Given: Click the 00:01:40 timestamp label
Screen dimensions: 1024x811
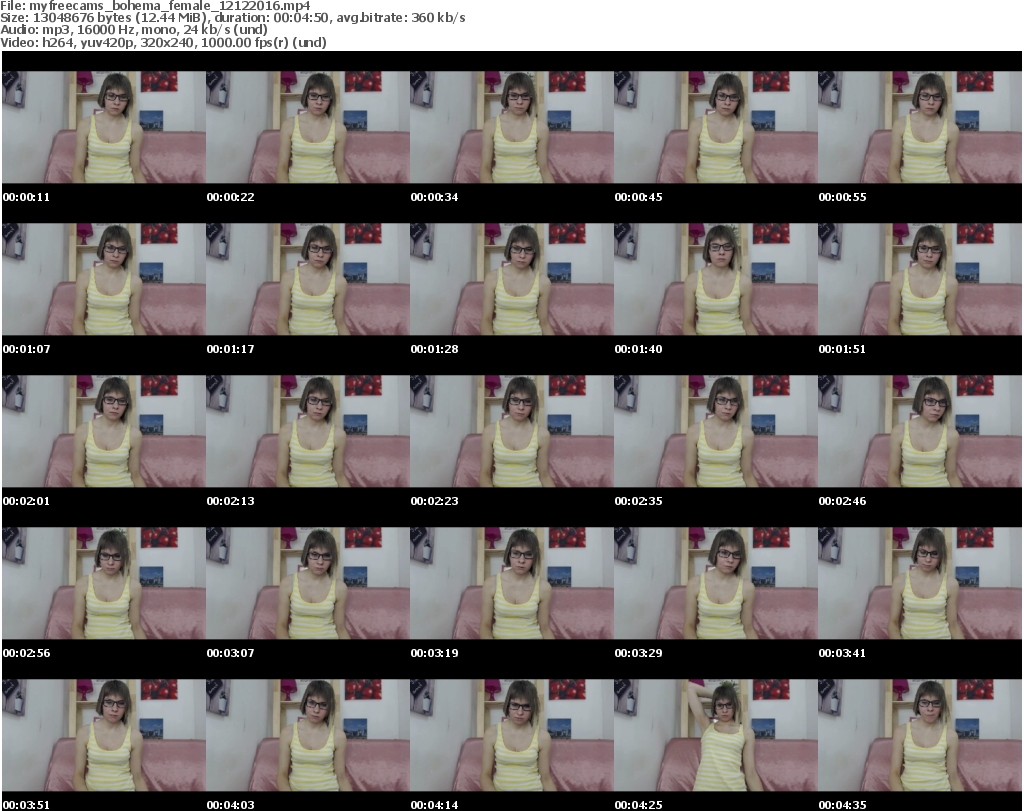Looking at the screenshot, I should (638, 349).
